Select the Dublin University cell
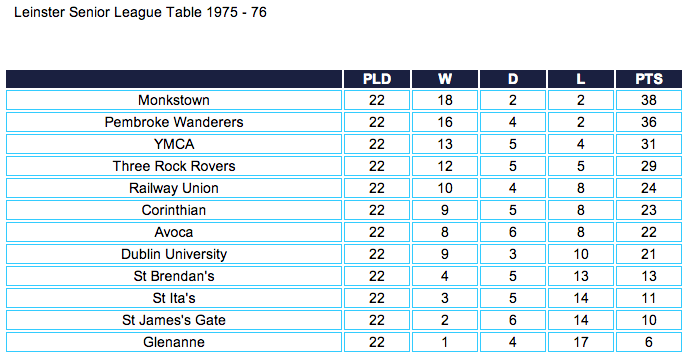The height and width of the screenshot is (364, 687). tap(174, 254)
